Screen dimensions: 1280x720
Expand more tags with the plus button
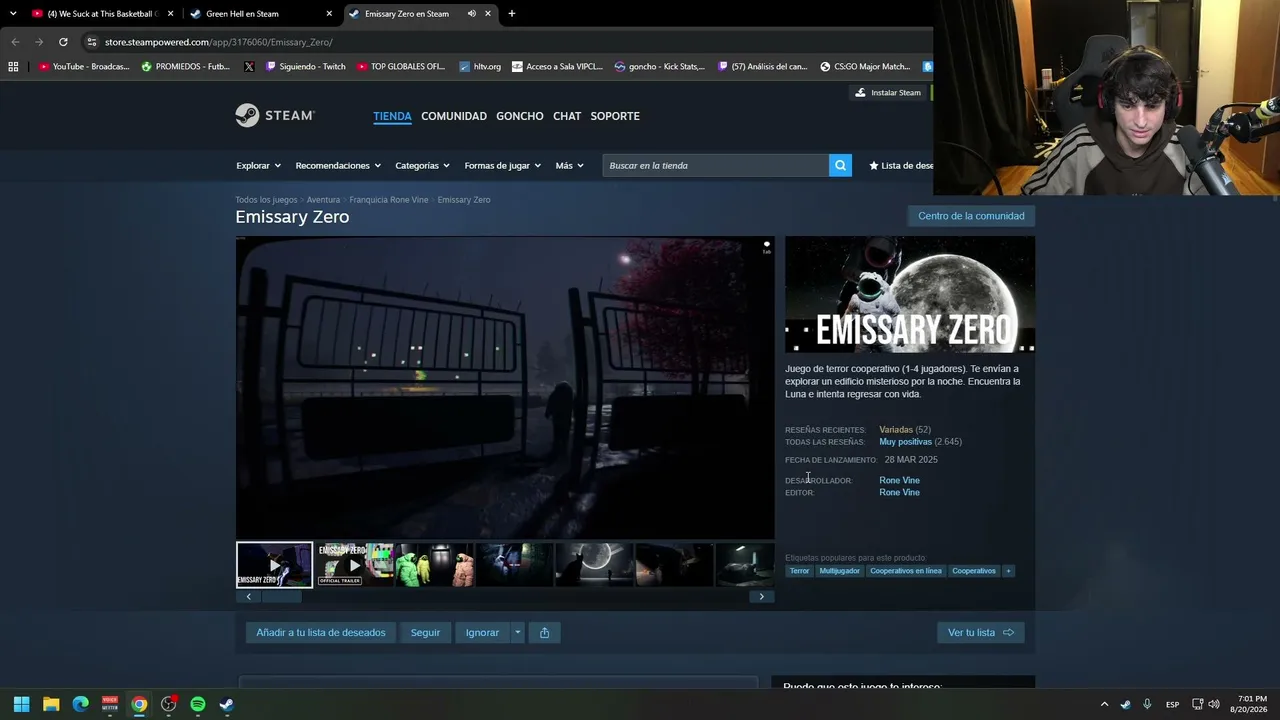(1008, 571)
